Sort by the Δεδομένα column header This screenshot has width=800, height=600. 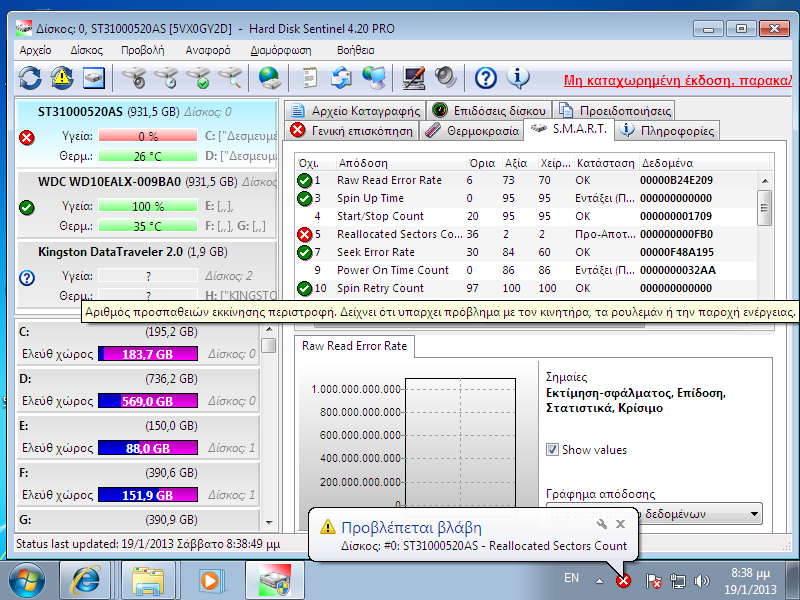(x=704, y=163)
